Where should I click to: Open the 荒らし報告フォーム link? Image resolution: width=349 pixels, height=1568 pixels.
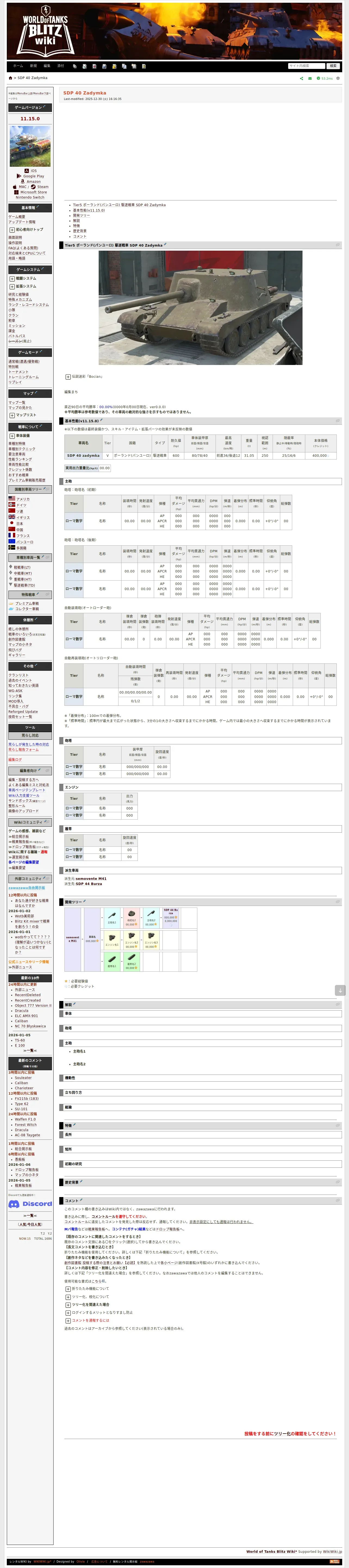pyautogui.click(x=23, y=749)
